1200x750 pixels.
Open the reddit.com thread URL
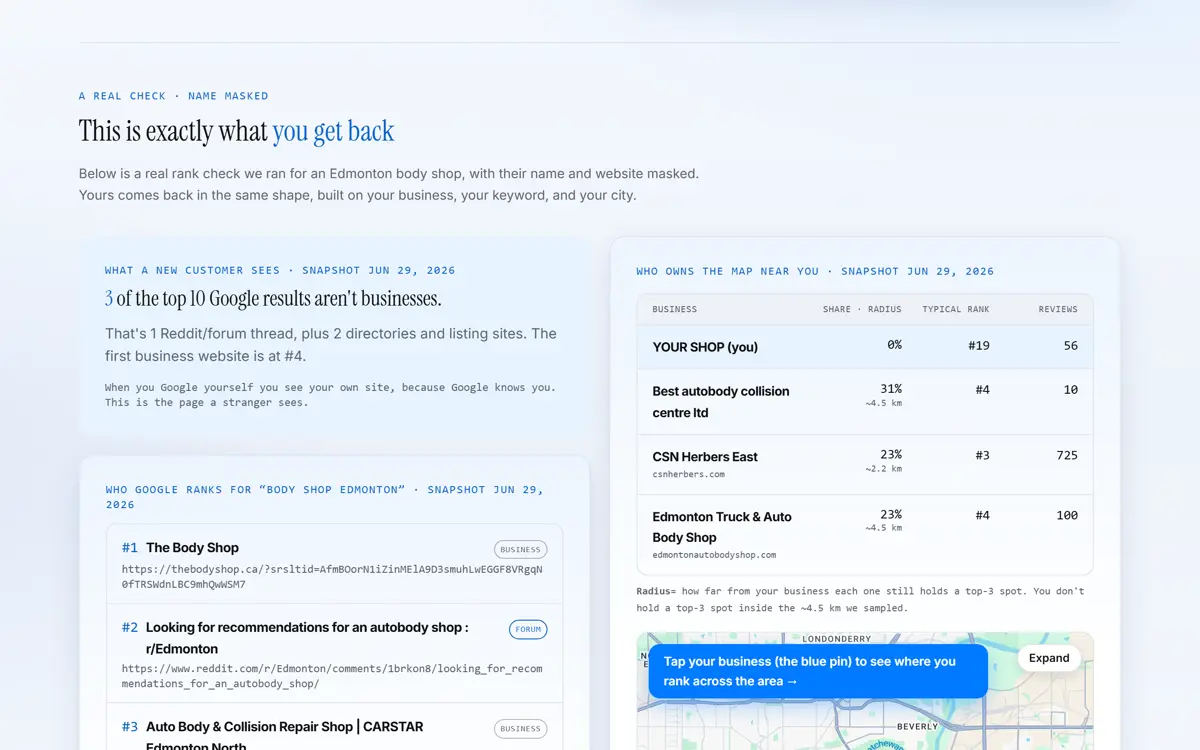point(333,676)
